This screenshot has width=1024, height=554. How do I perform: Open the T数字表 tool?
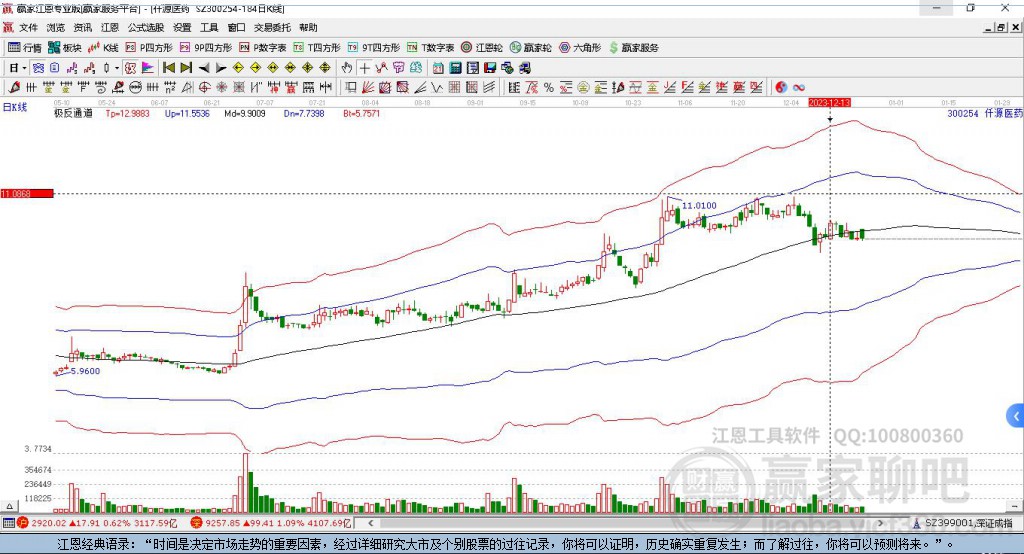point(430,48)
